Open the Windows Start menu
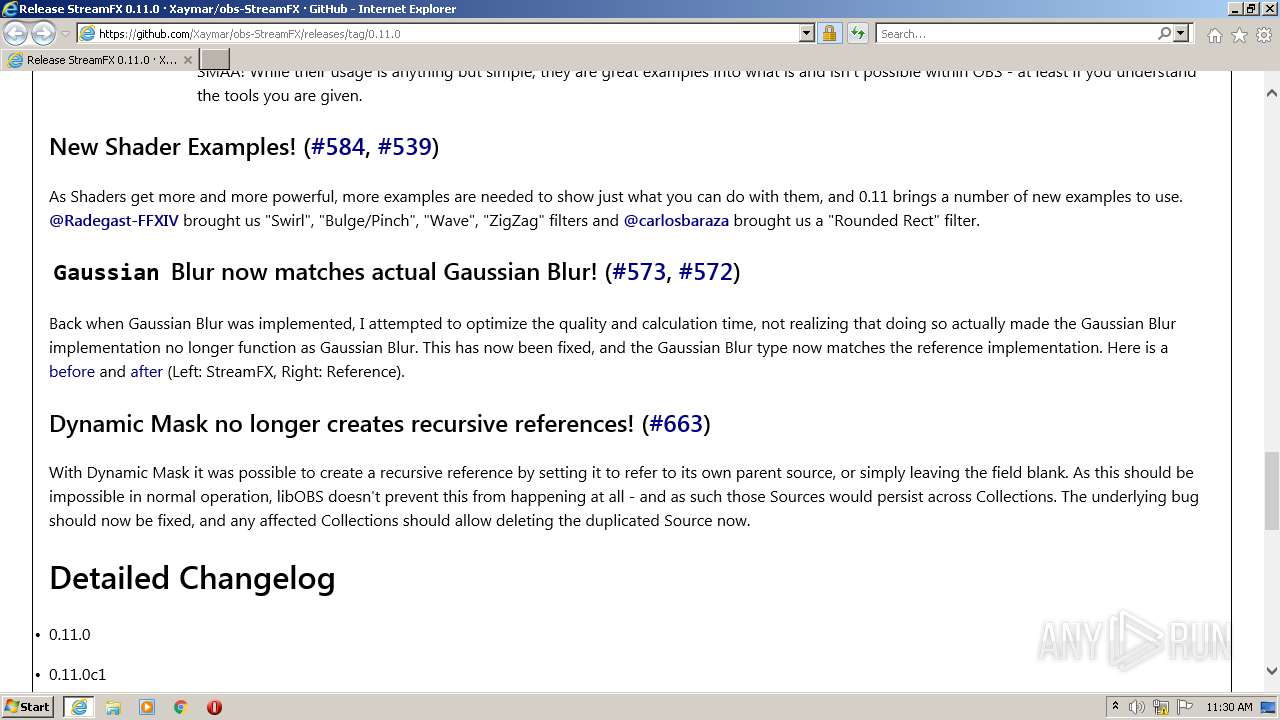Viewport: 1280px width, 720px height. (28, 707)
